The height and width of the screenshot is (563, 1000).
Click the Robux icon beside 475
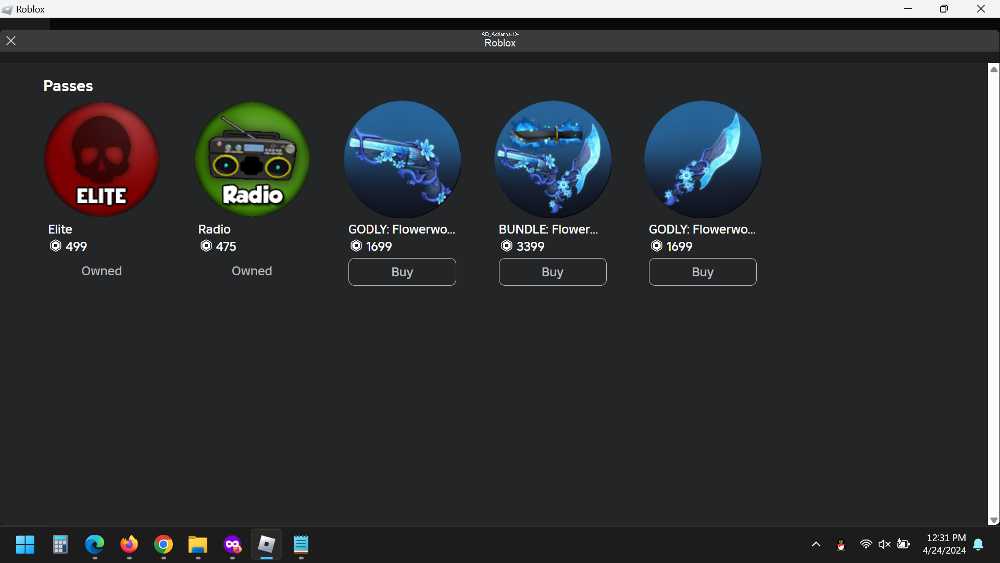206,246
